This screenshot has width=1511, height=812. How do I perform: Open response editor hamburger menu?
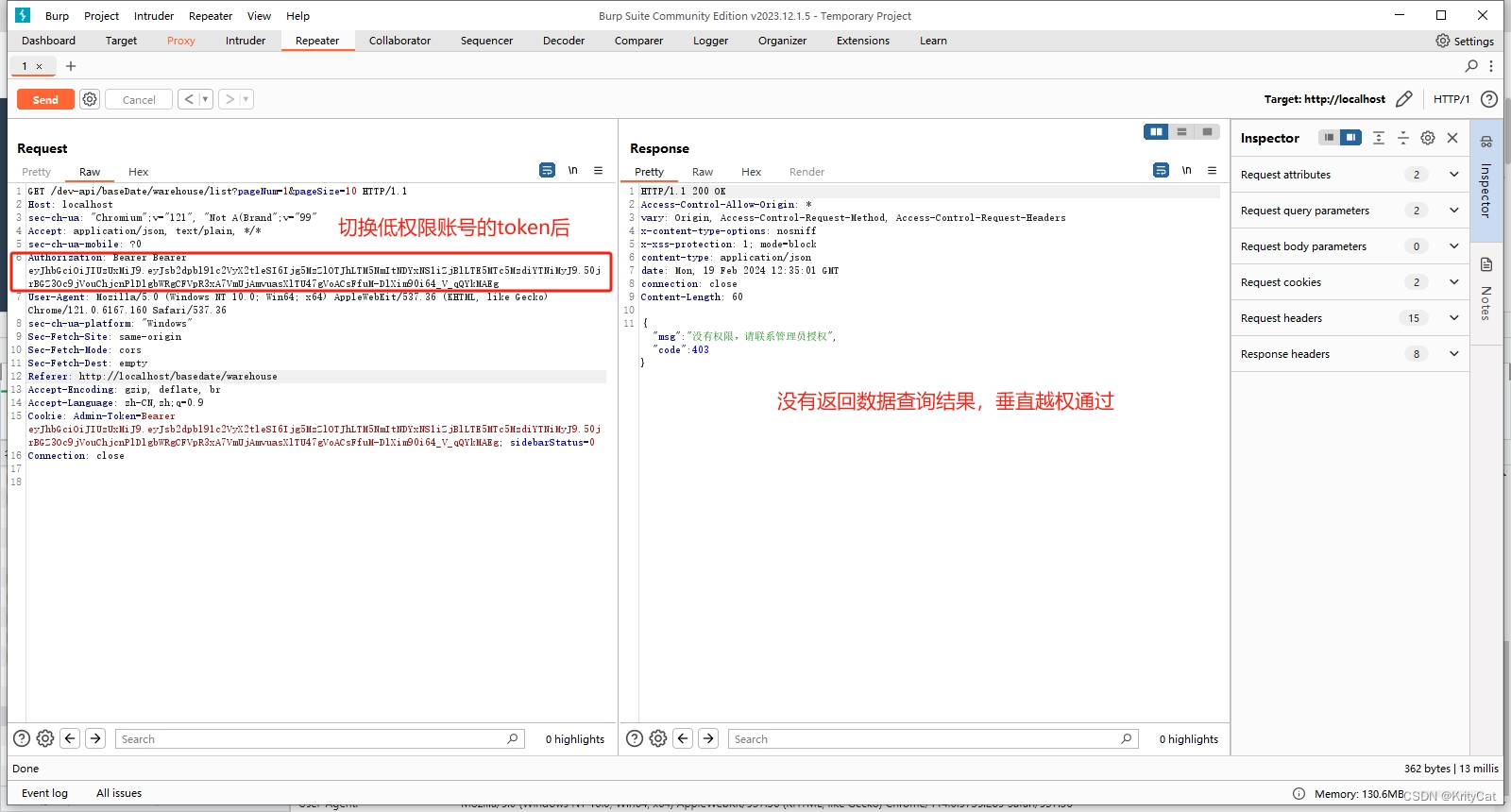click(1212, 170)
